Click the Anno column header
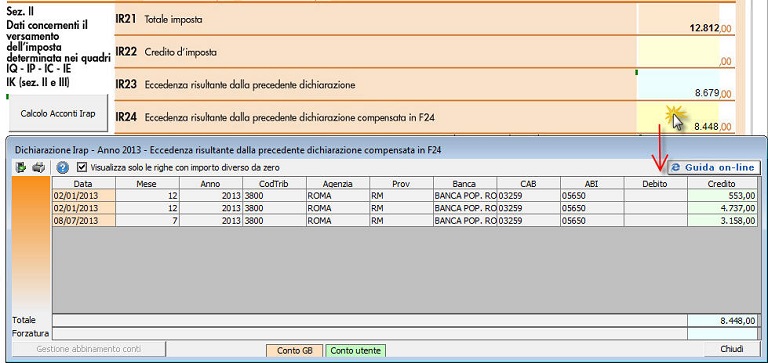This screenshot has width=768, height=363. tap(211, 184)
